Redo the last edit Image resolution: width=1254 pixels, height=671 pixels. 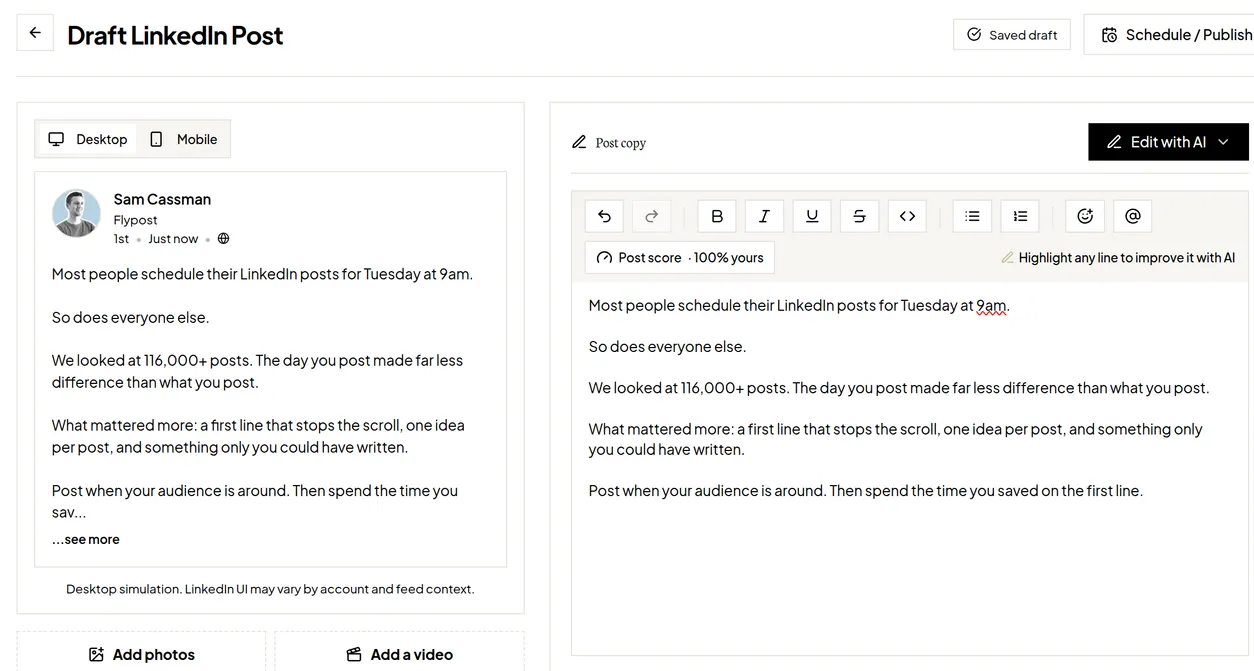coord(652,216)
